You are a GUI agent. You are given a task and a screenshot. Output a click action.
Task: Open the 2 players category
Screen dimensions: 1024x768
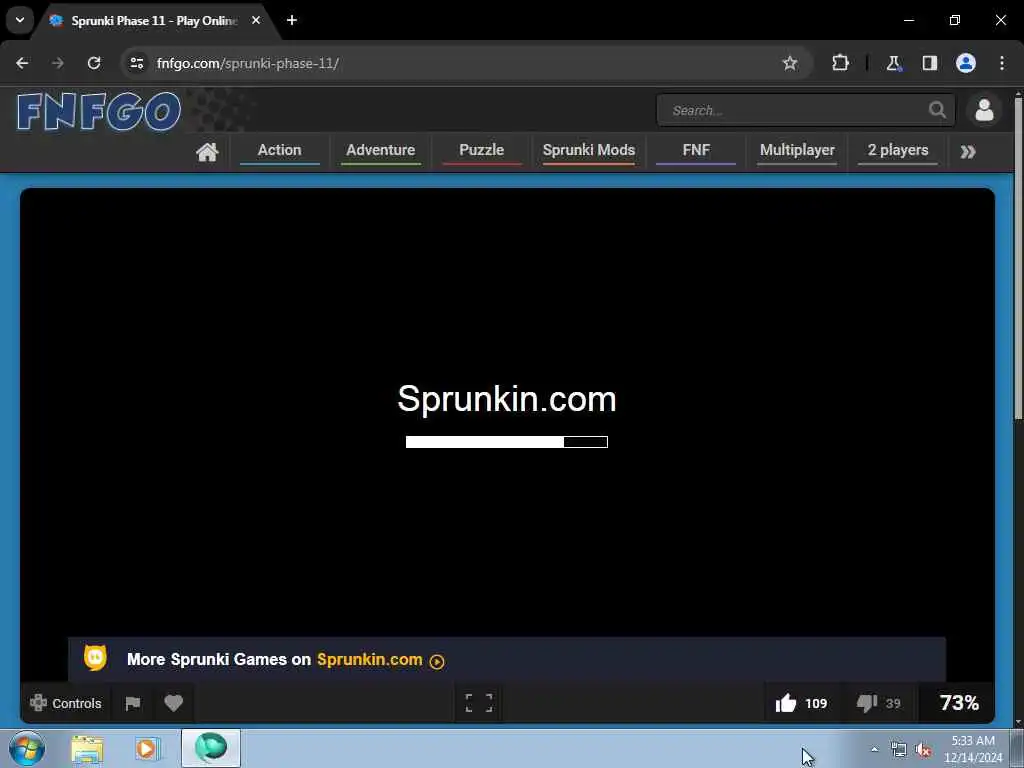[898, 150]
